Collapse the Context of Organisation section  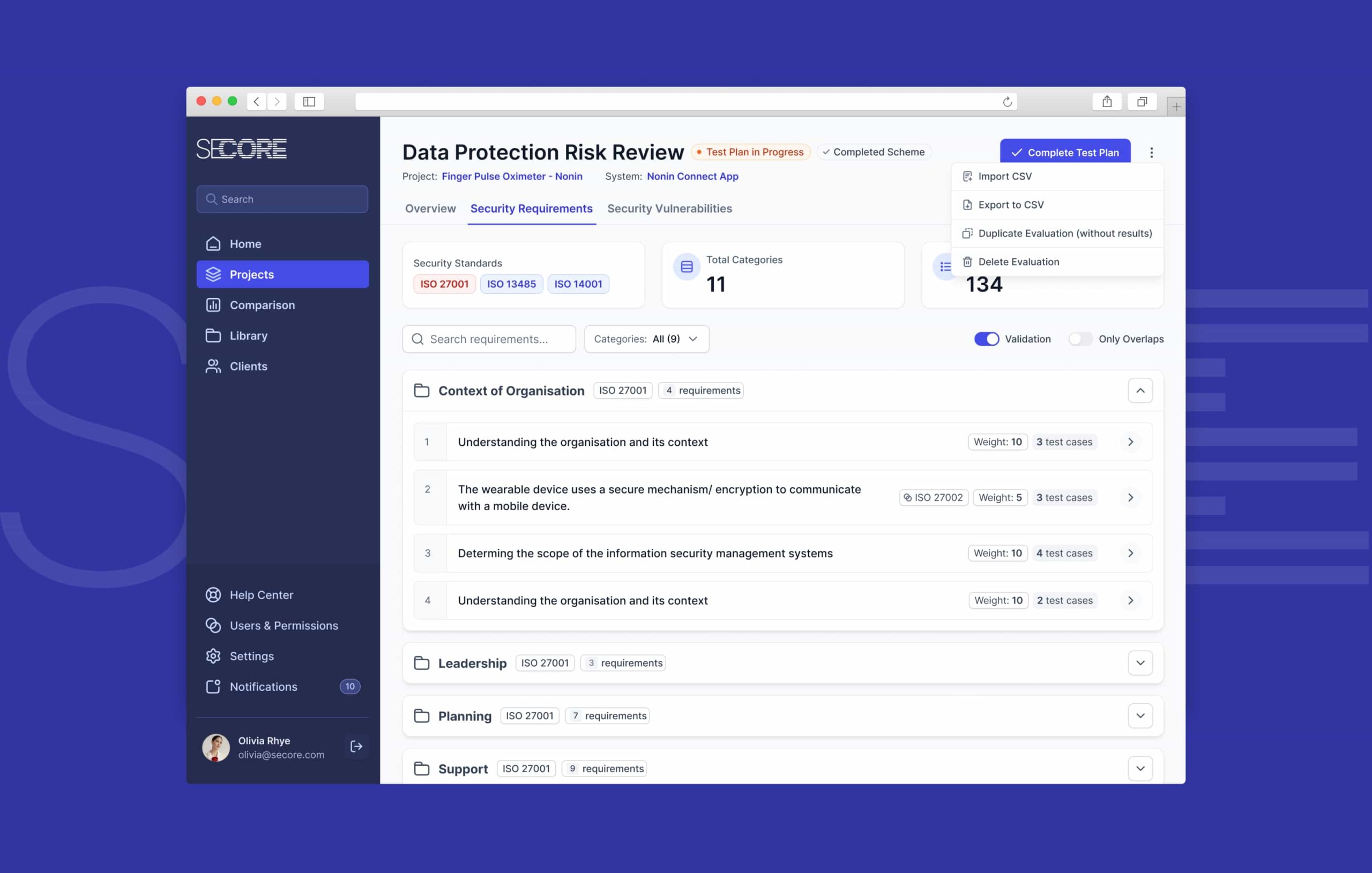(1140, 390)
